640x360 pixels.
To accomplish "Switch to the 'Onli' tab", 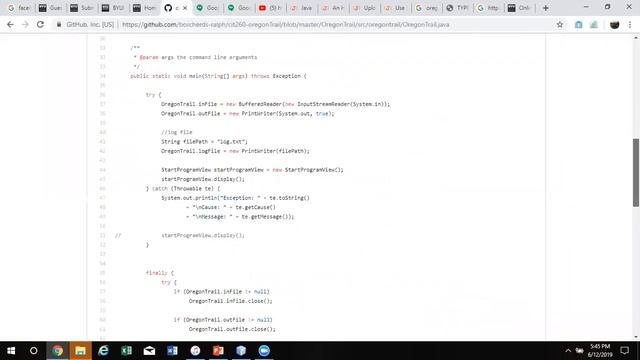I will pos(520,8).
